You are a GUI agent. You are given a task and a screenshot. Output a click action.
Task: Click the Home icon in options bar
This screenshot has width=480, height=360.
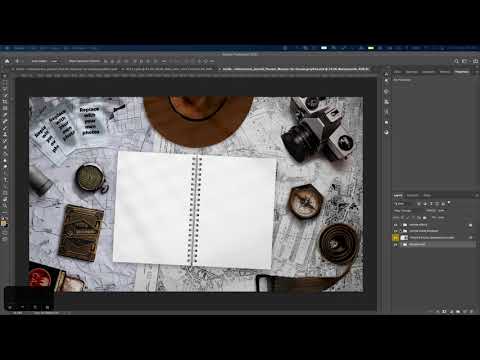click(x=7, y=61)
